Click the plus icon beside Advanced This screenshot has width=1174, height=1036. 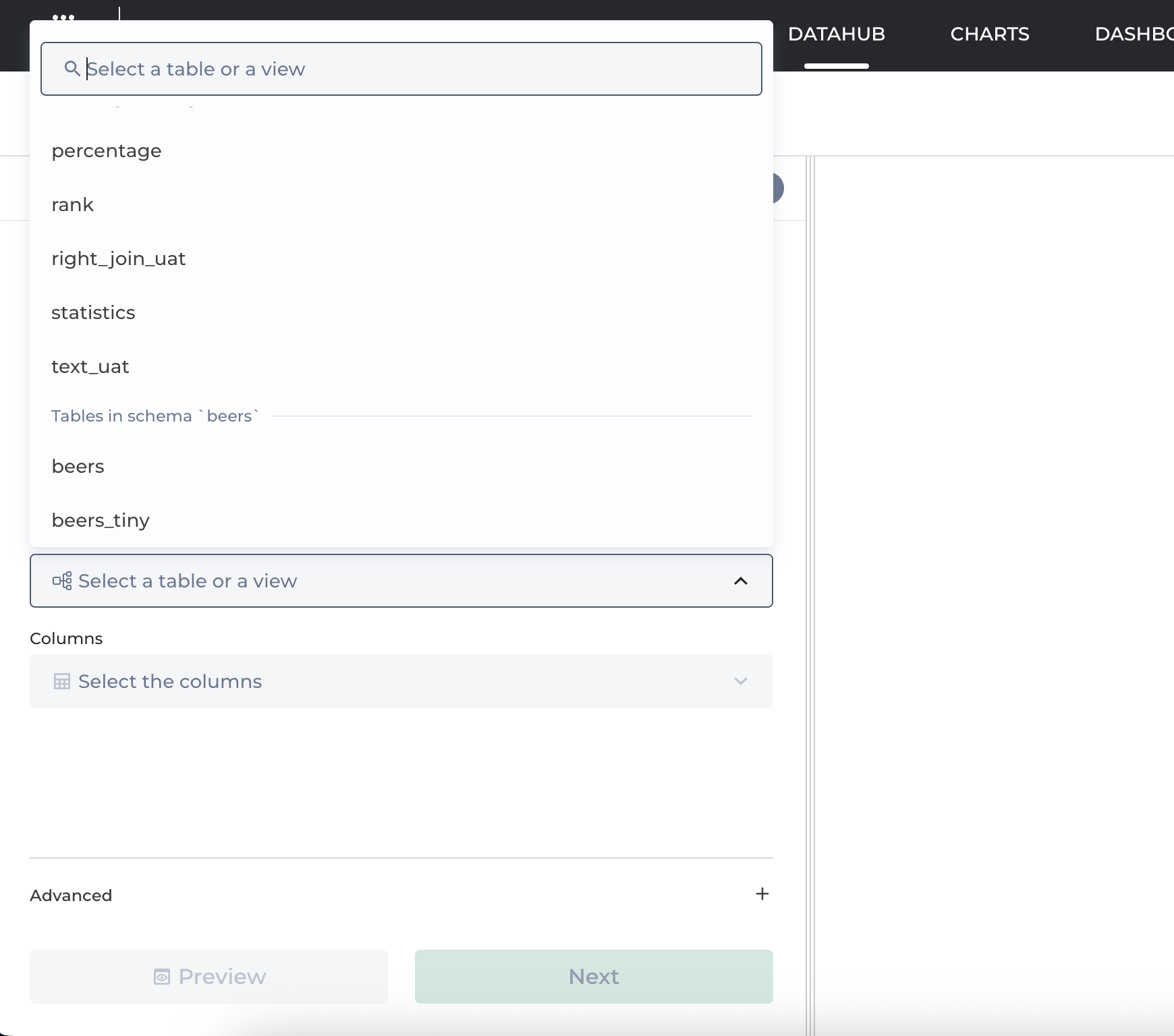(x=762, y=894)
